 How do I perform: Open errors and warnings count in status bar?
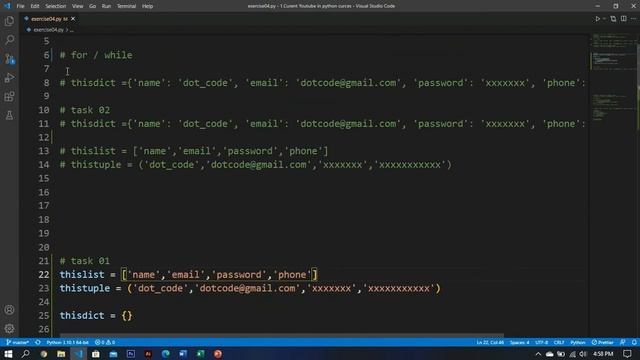coord(105,342)
